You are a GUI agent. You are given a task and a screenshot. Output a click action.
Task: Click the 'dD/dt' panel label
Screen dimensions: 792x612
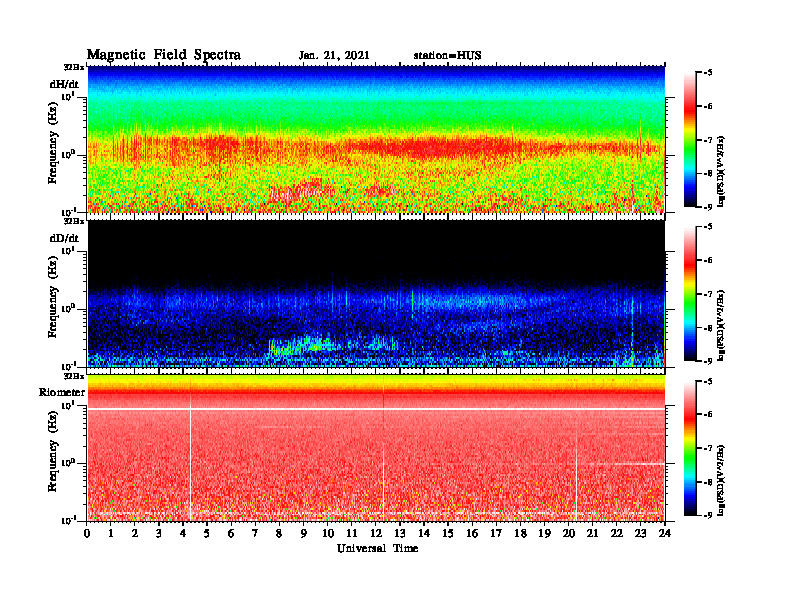click(x=64, y=238)
